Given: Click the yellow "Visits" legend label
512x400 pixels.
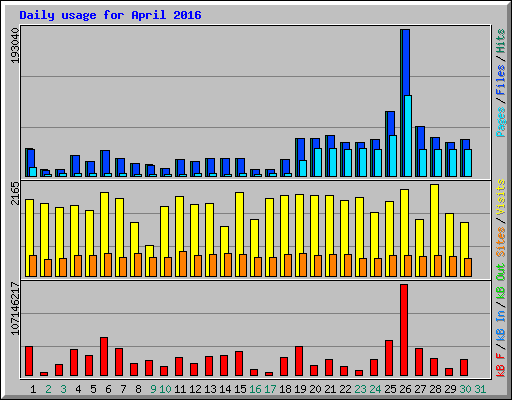Looking at the screenshot, I should coord(501,197).
